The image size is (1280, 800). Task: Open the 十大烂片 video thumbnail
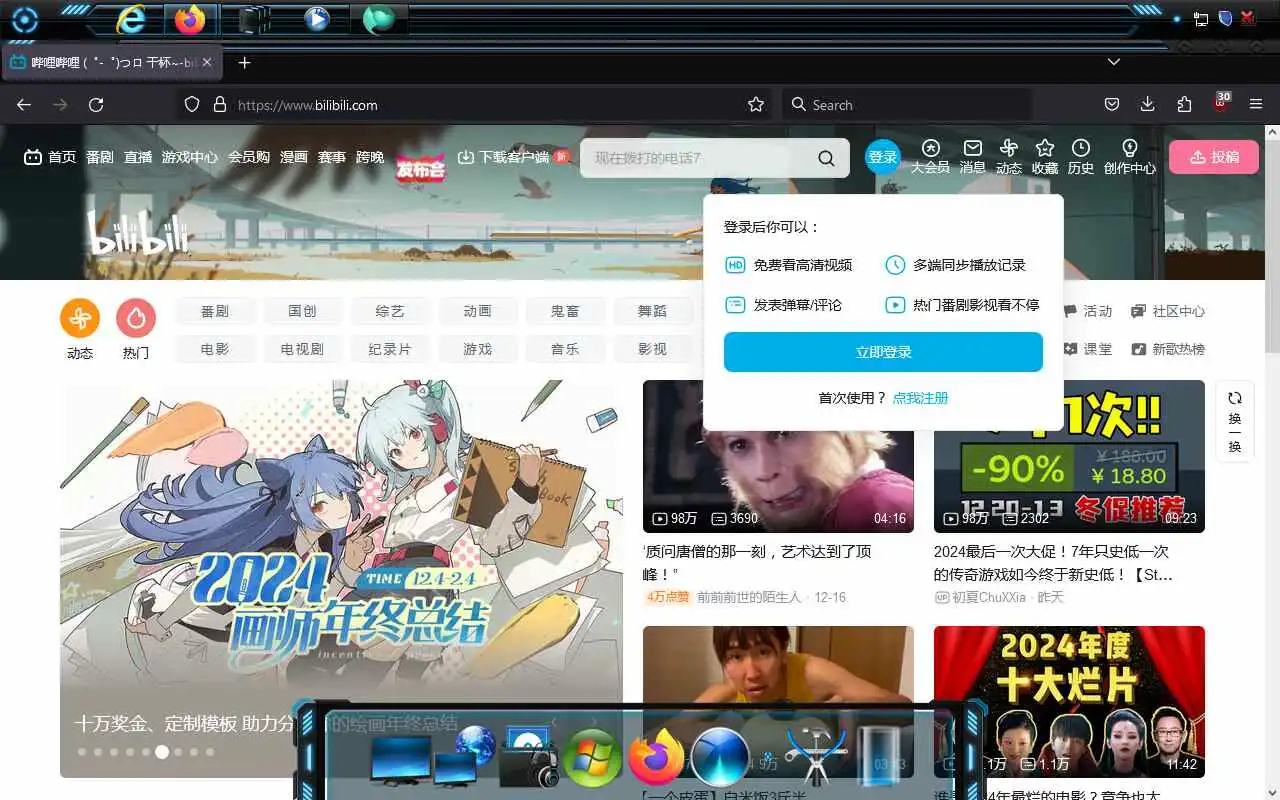pyautogui.click(x=1069, y=702)
